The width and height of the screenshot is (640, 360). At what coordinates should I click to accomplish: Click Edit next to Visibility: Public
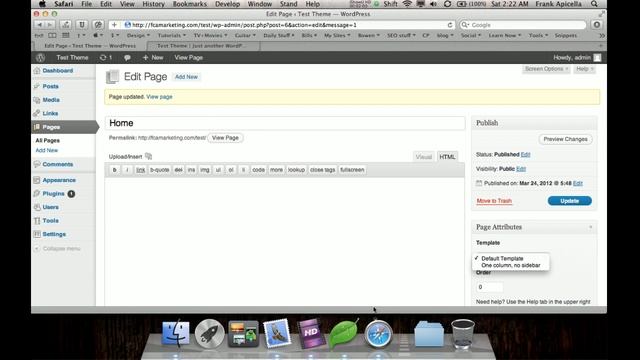tap(521, 169)
